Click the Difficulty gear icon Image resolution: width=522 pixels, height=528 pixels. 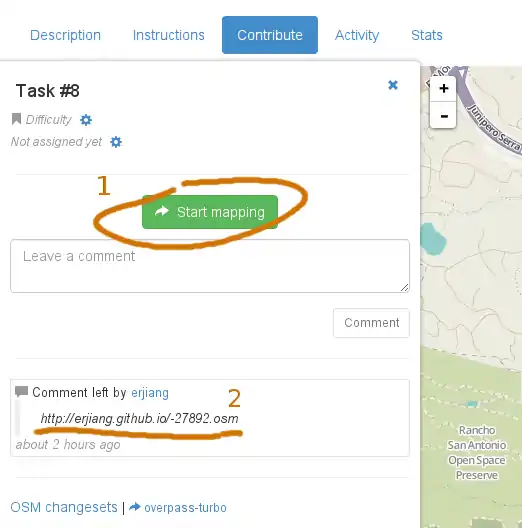click(x=86, y=120)
